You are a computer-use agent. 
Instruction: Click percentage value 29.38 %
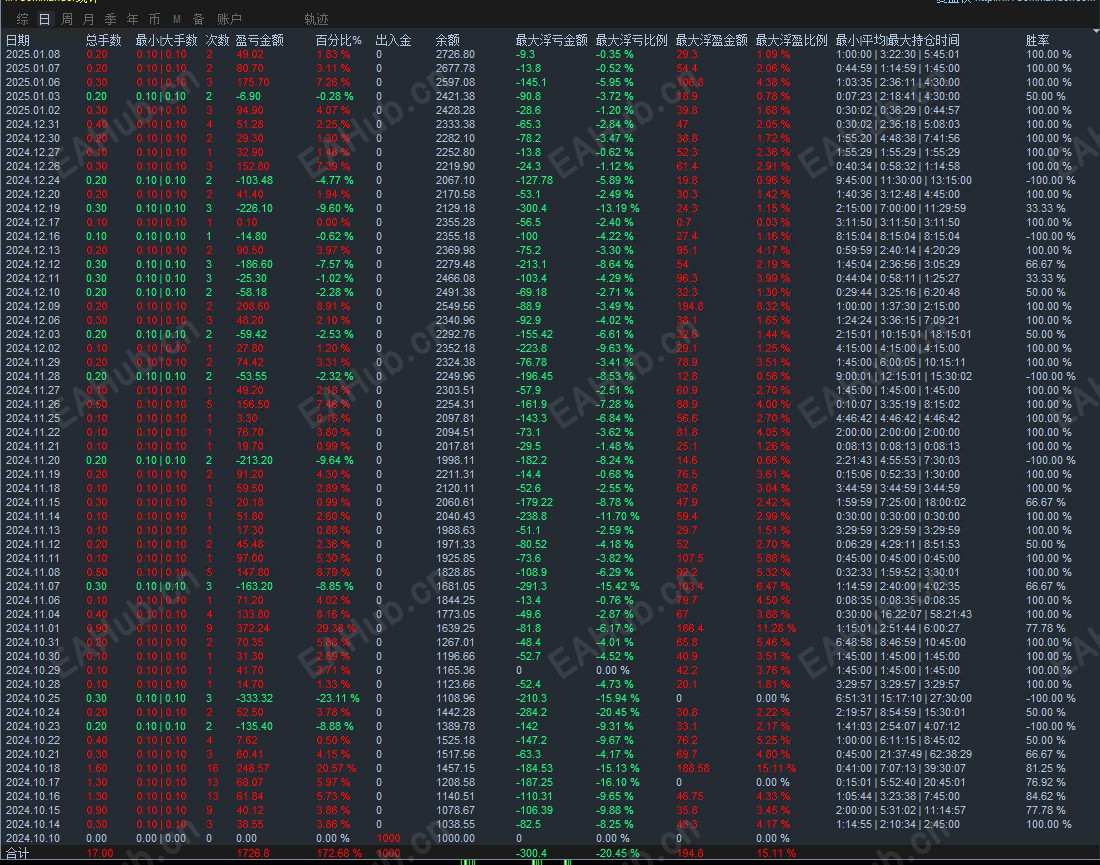pos(335,628)
